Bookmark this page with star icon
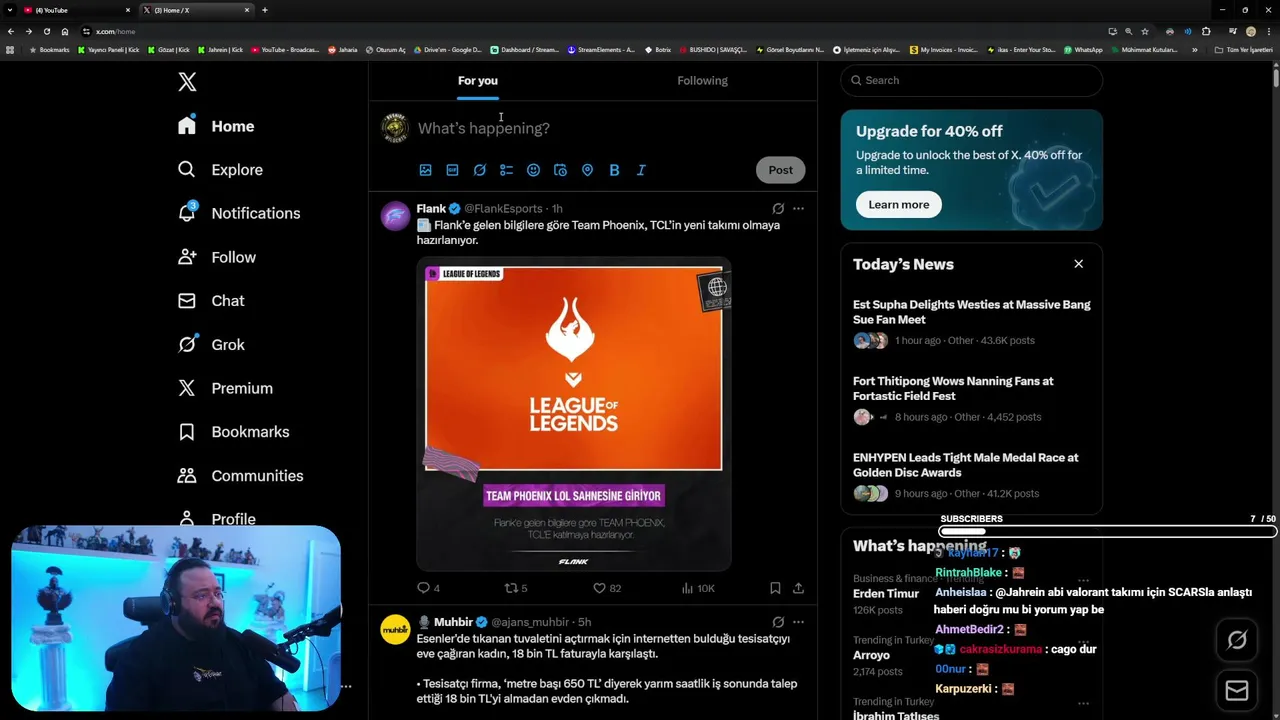This screenshot has height=720, width=1280. [x=1145, y=31]
